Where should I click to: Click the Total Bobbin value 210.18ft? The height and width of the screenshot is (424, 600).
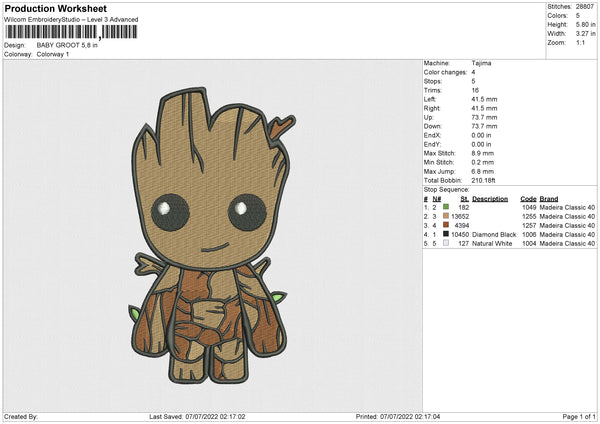pyautogui.click(x=484, y=180)
